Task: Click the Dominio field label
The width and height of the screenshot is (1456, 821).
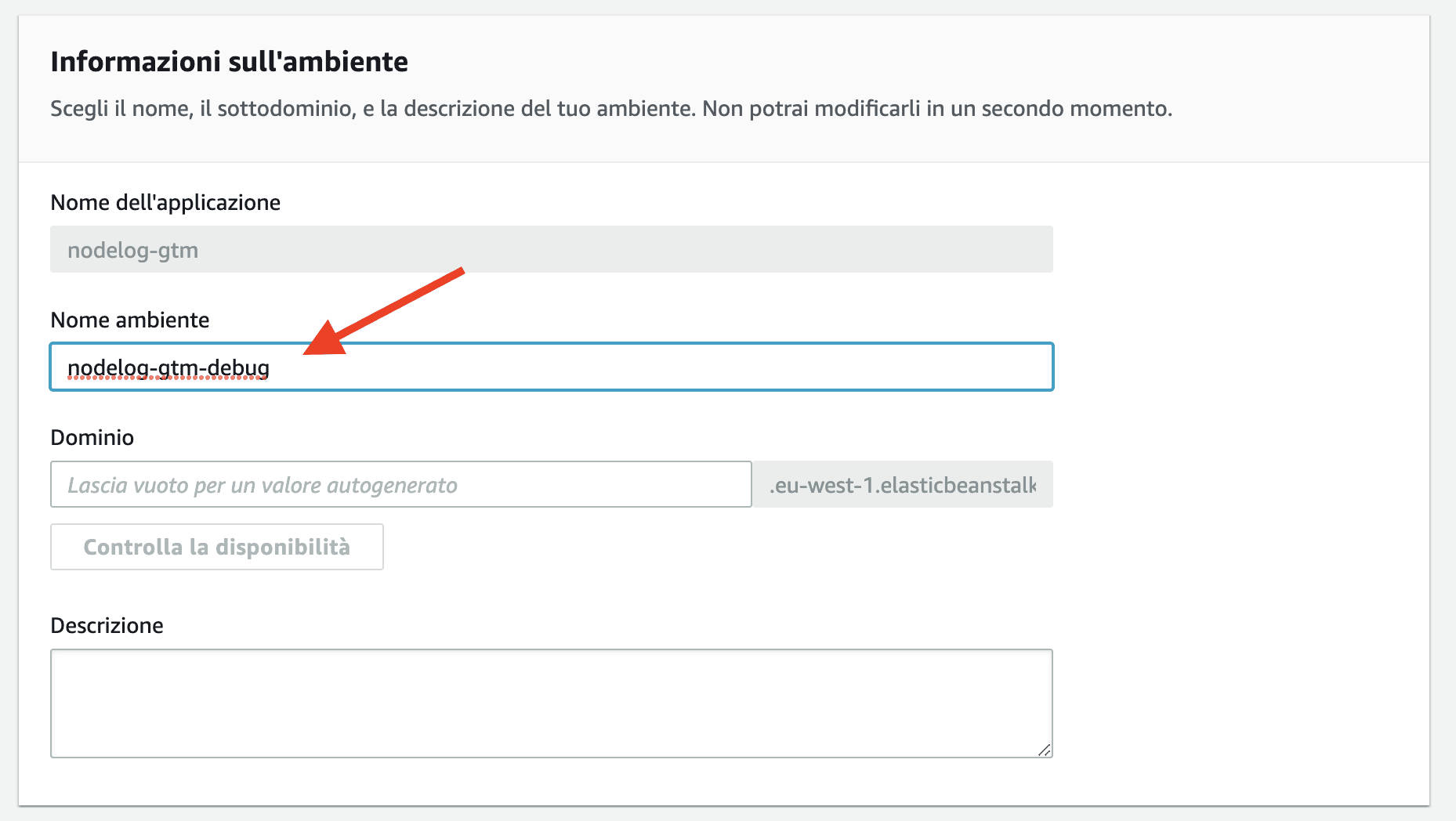Action: click(92, 437)
